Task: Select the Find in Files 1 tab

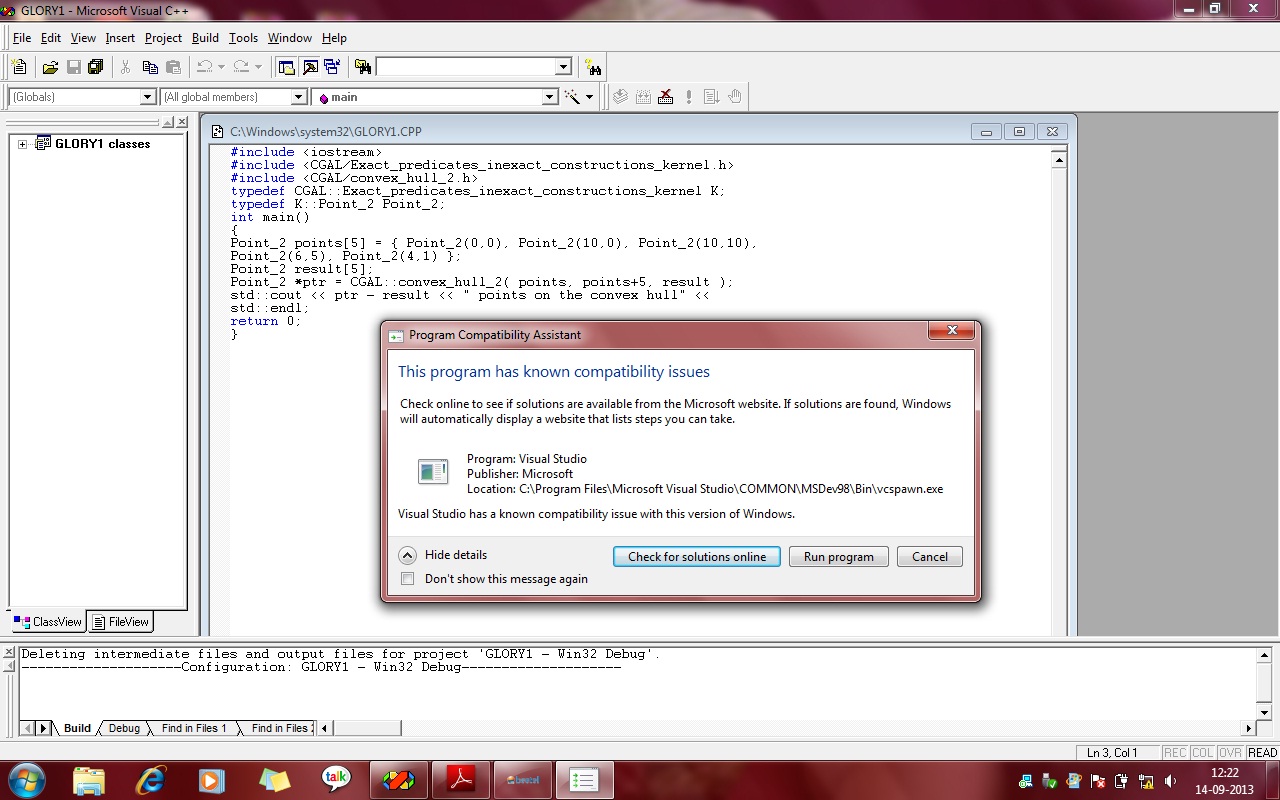Action: (194, 728)
